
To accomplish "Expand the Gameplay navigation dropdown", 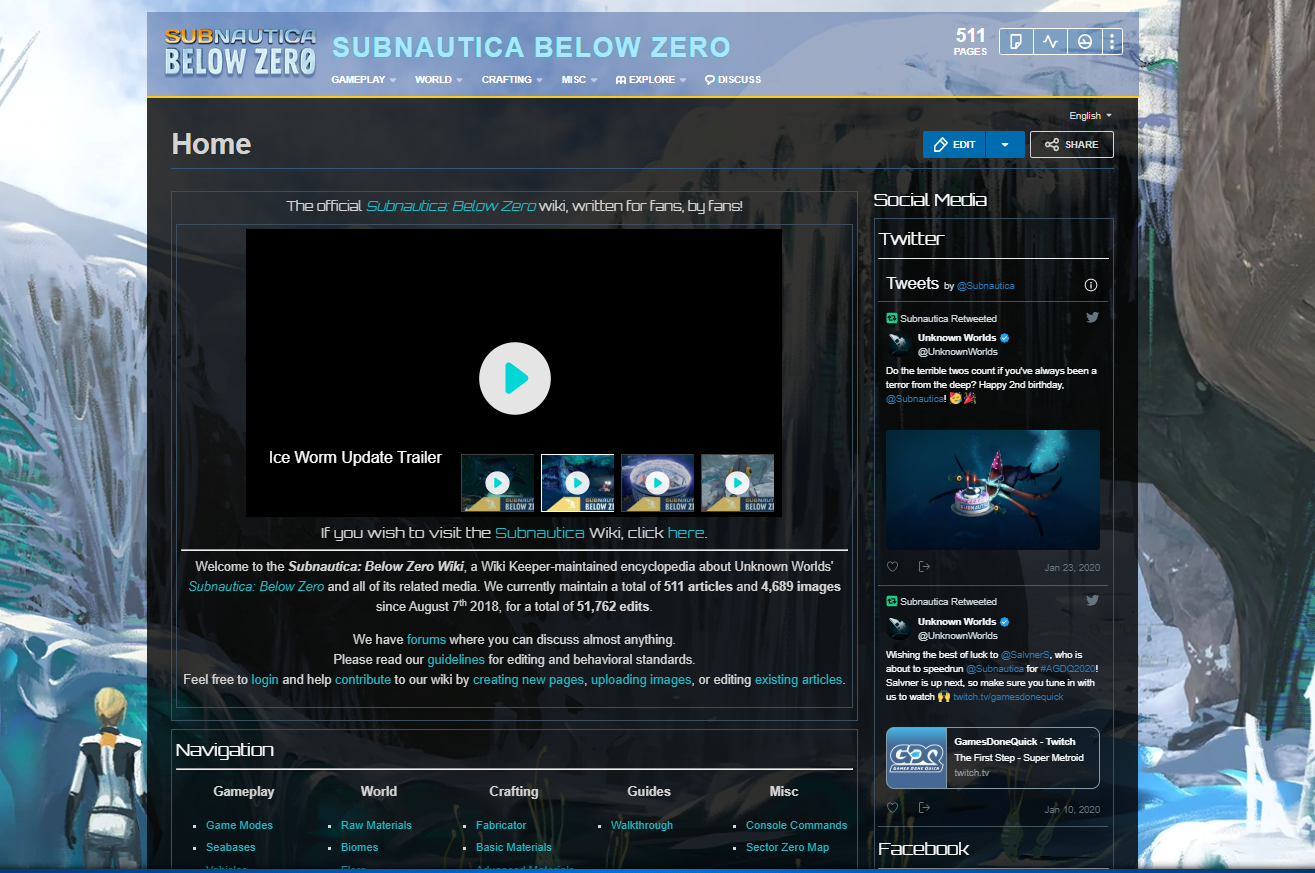I will tap(364, 79).
